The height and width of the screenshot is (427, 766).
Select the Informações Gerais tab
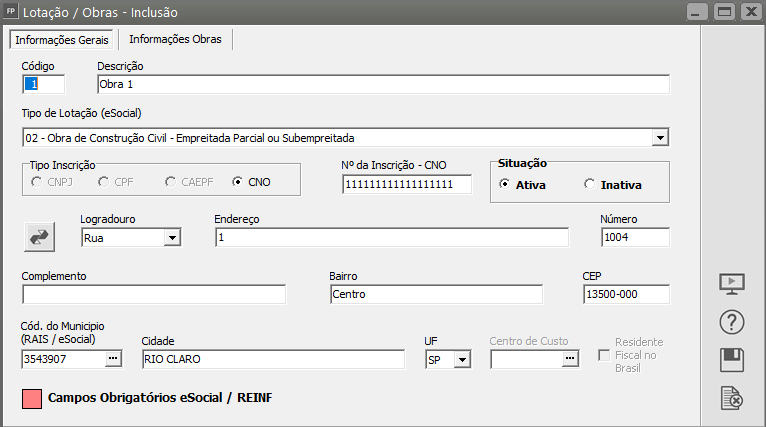[62, 40]
